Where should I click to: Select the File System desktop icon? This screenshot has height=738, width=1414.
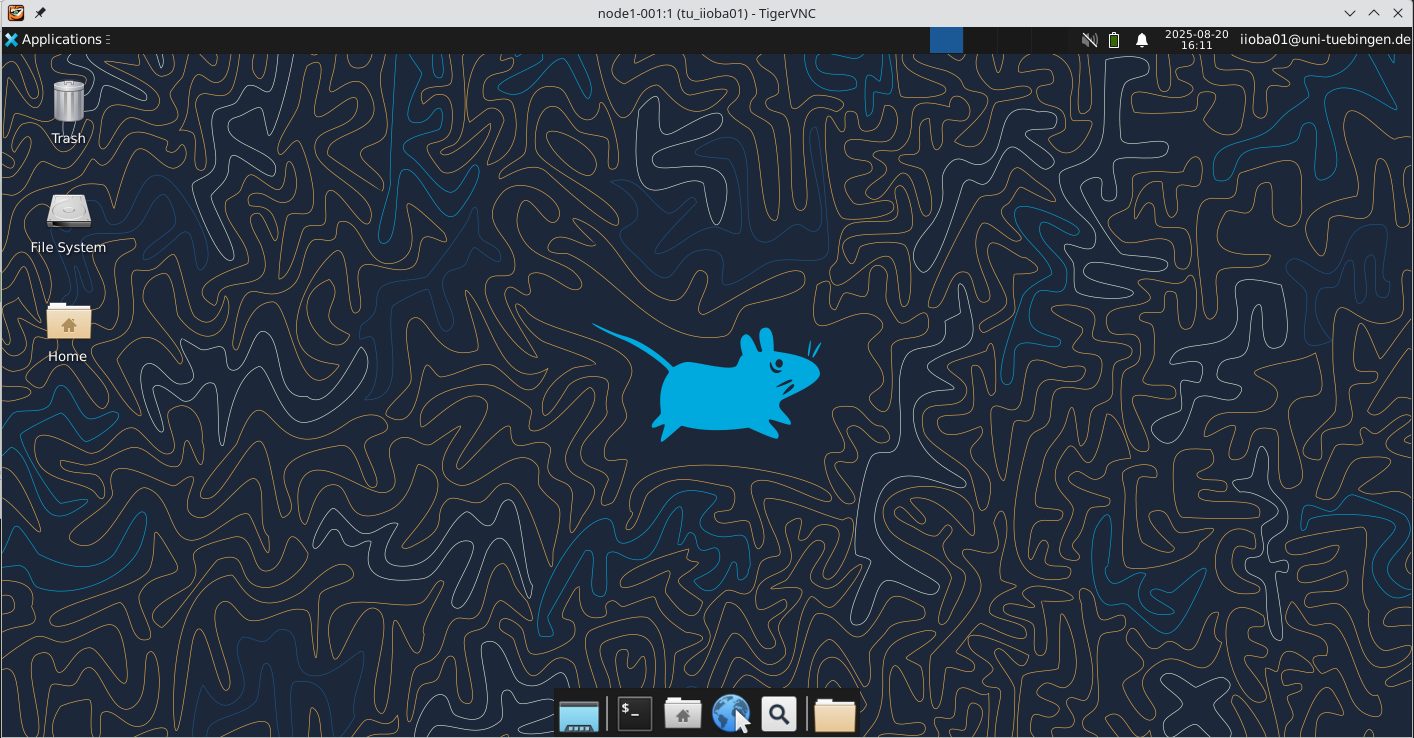click(68, 223)
